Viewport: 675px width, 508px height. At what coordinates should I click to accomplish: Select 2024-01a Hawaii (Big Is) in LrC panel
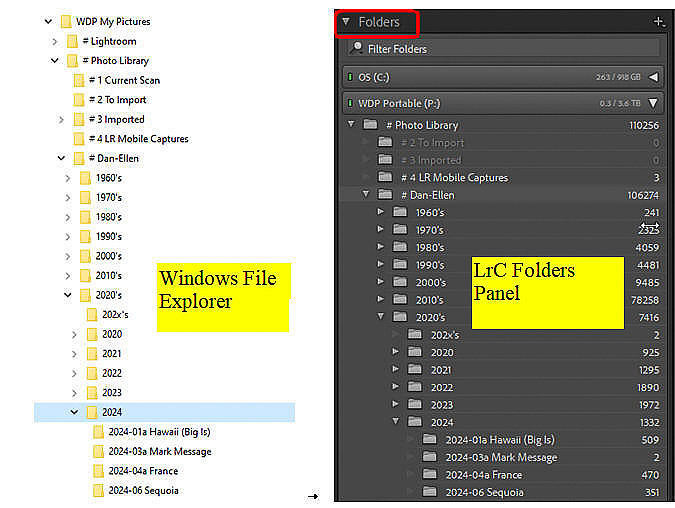[500, 440]
